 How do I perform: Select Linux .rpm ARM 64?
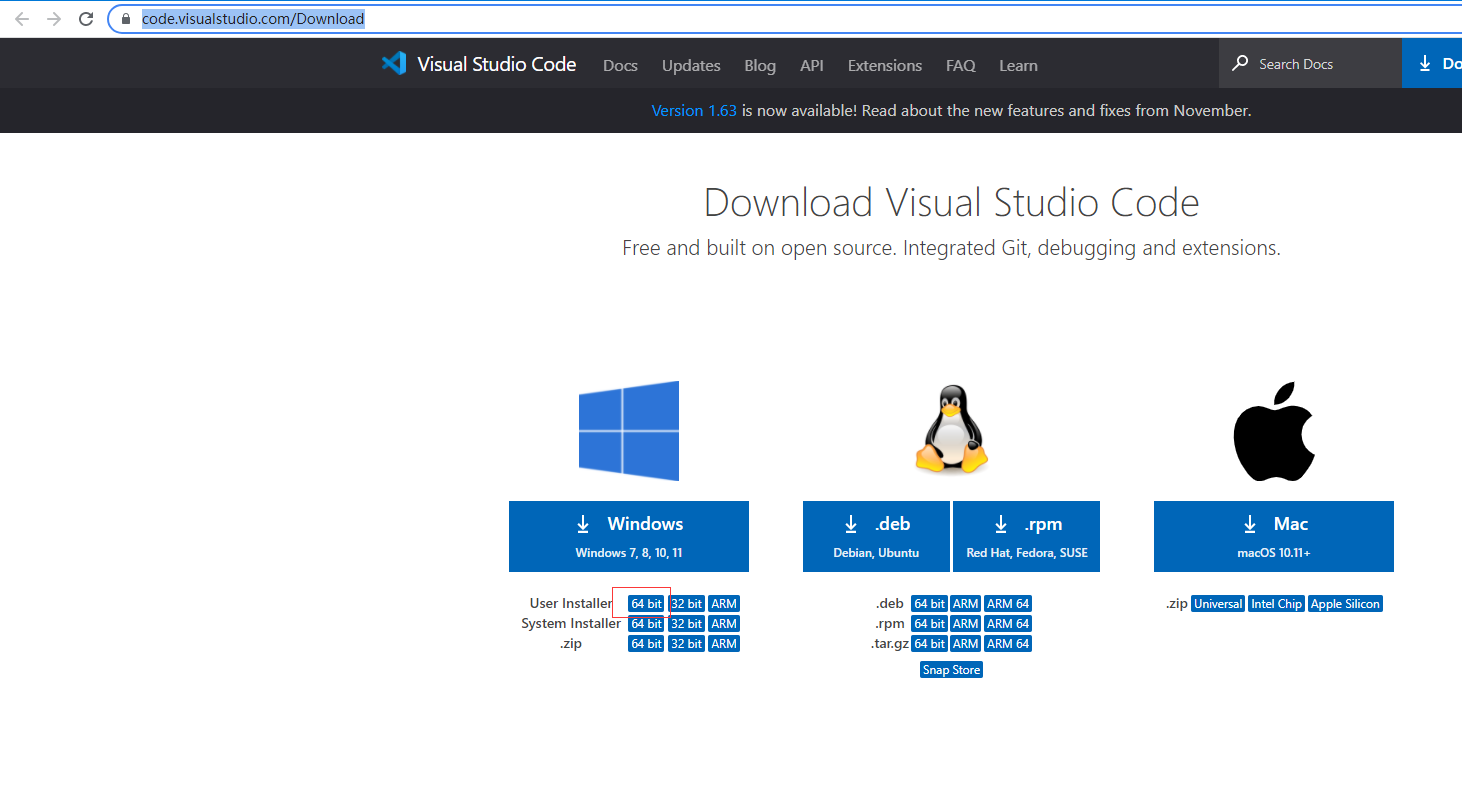click(x=1008, y=624)
